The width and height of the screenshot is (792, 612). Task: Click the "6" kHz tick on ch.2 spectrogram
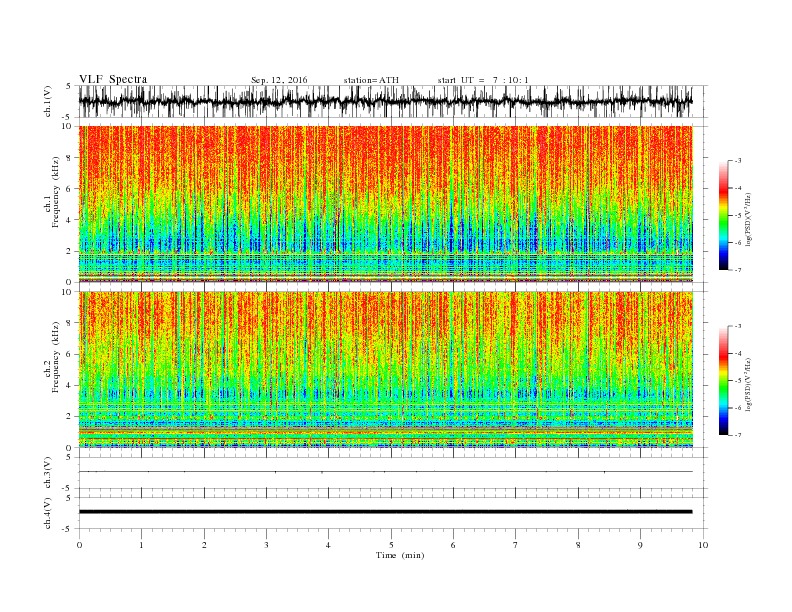[70, 354]
